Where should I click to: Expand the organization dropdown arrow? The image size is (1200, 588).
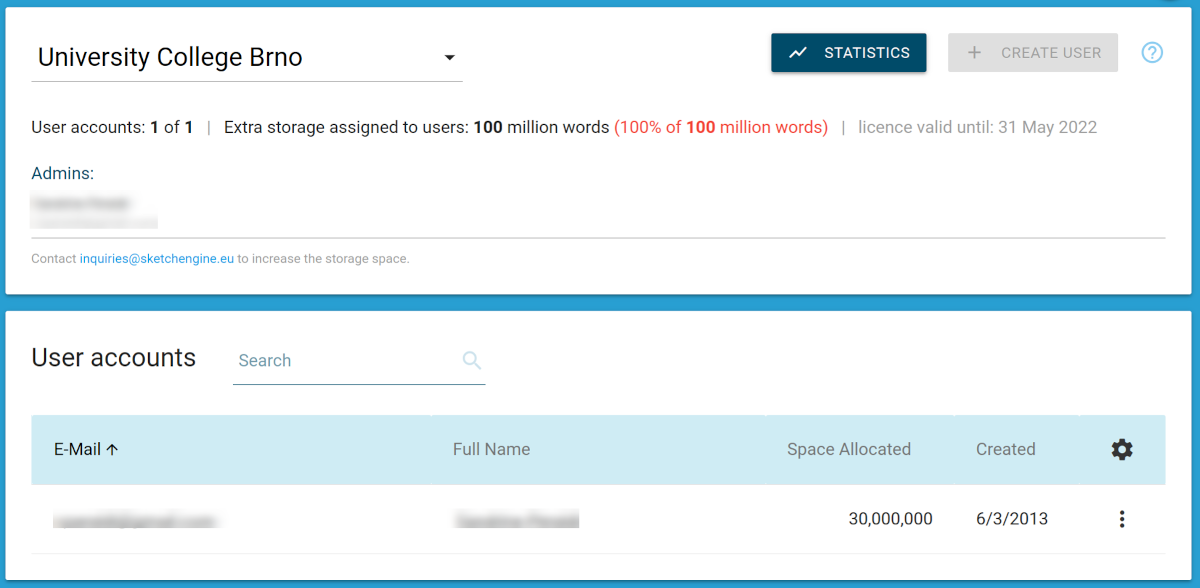click(x=449, y=58)
